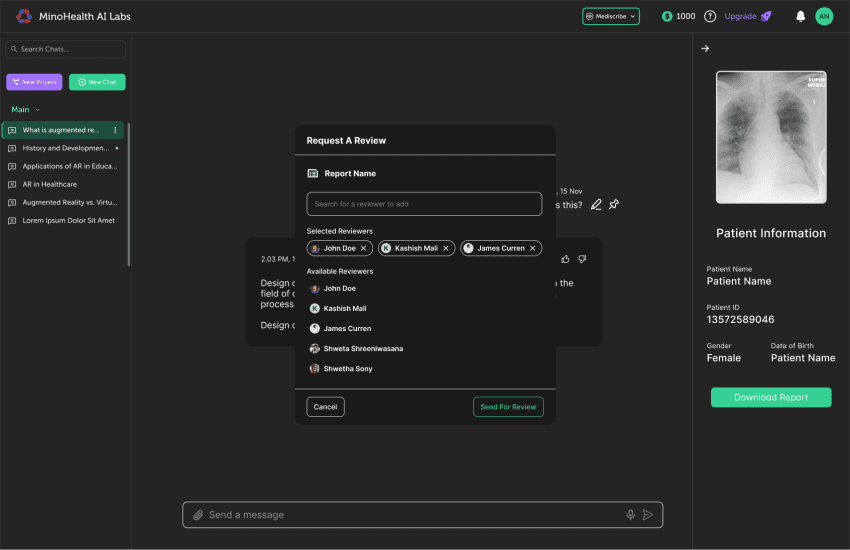Click the edit pencil icon on message
Image resolution: width=850 pixels, height=550 pixels.
596,204
